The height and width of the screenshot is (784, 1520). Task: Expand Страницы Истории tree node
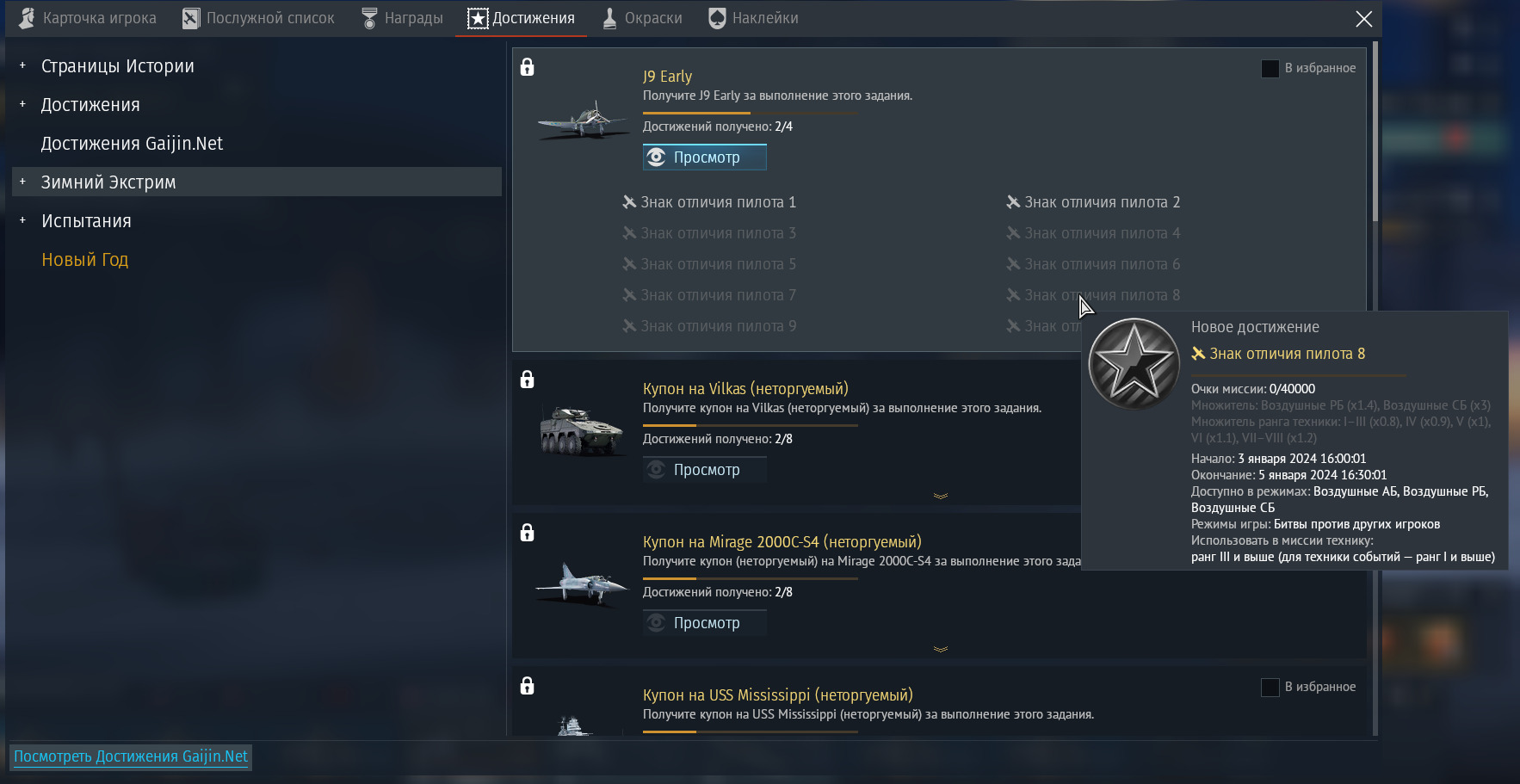(22, 65)
